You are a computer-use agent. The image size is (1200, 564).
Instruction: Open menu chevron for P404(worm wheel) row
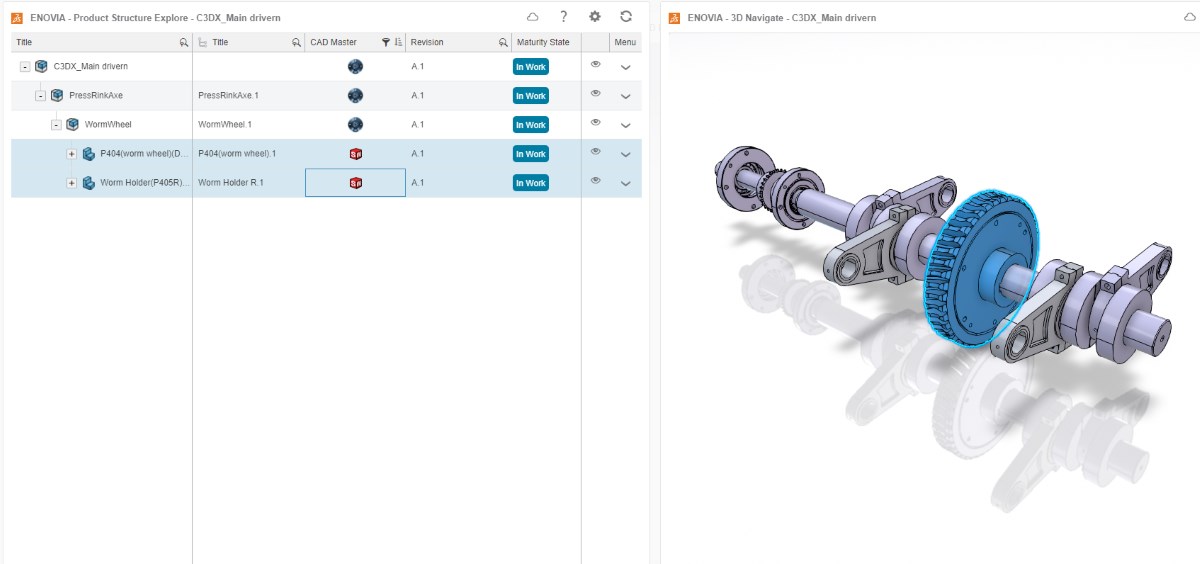(x=626, y=154)
